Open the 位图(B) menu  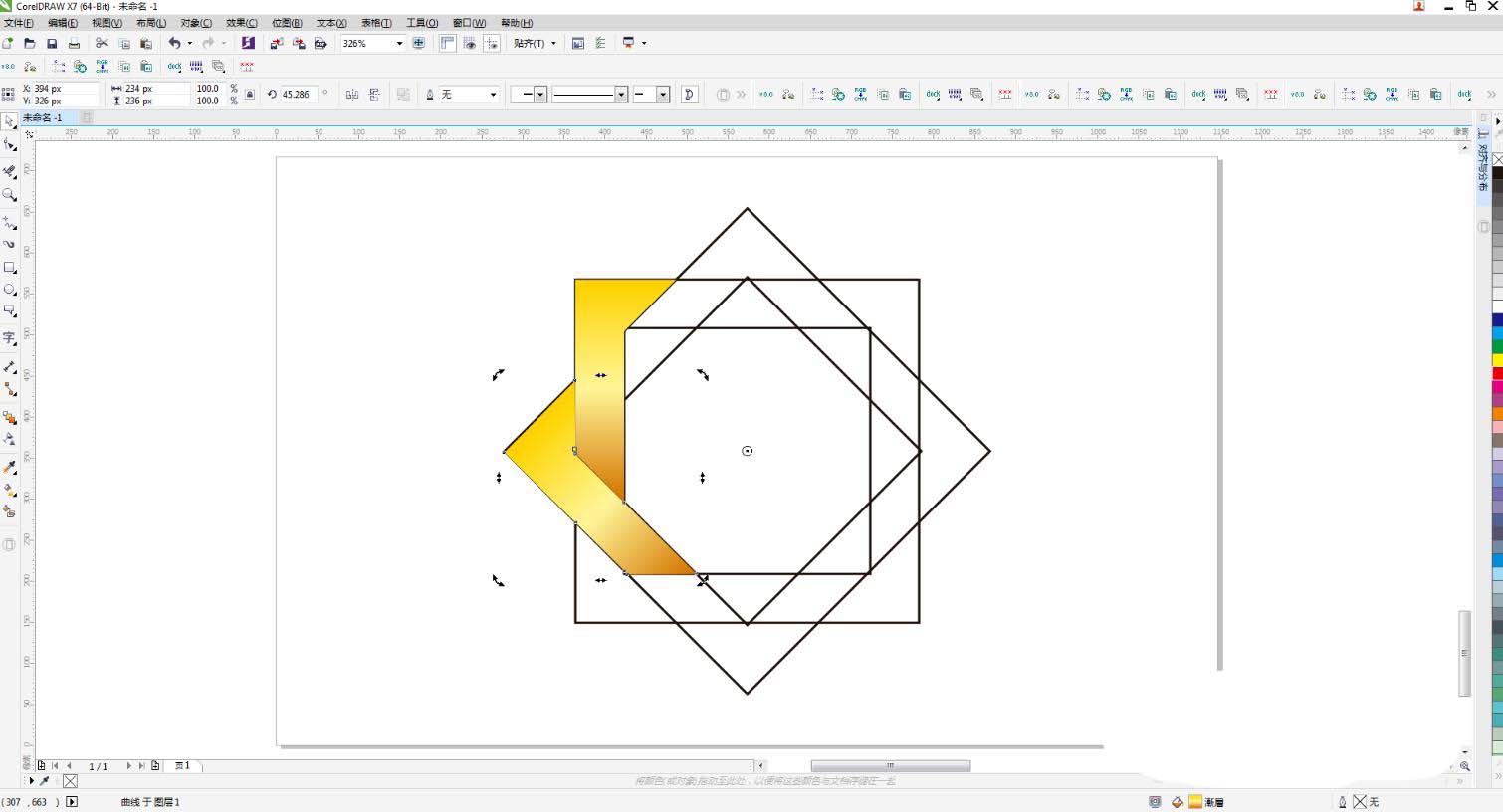287,22
